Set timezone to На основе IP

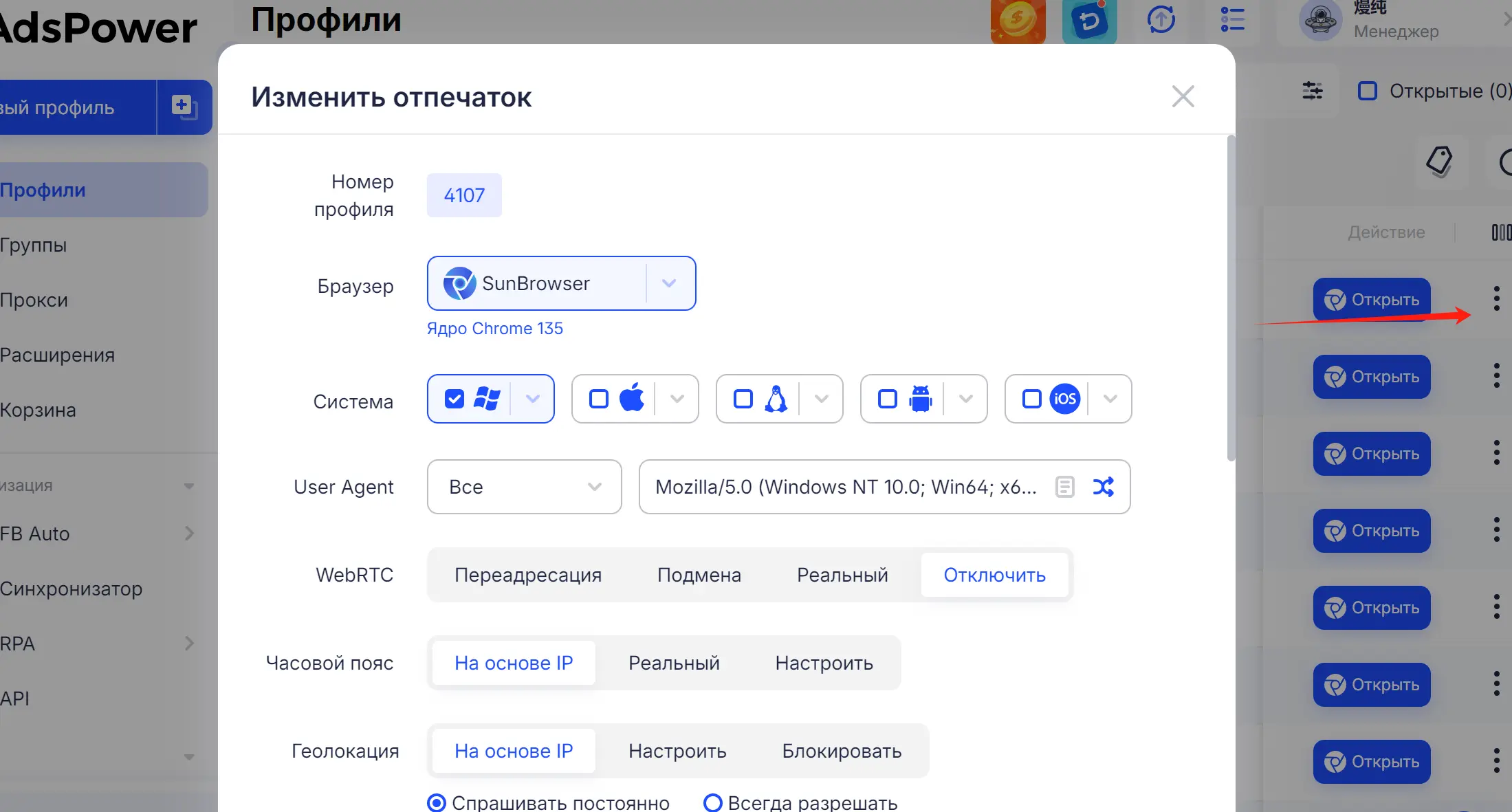(514, 663)
